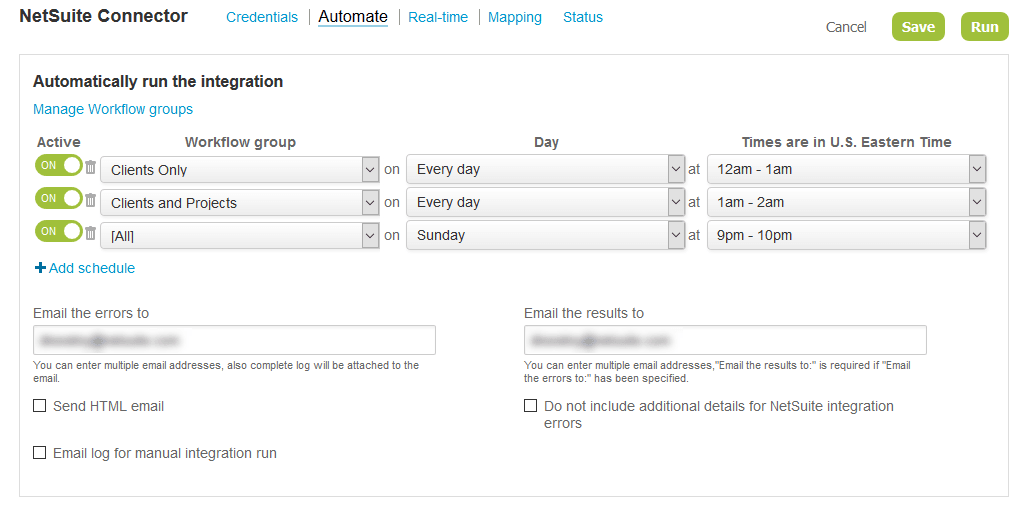Screen dimensions: 1028x516
Task: Turn off the [All] schedule toggle
Action: (58, 231)
